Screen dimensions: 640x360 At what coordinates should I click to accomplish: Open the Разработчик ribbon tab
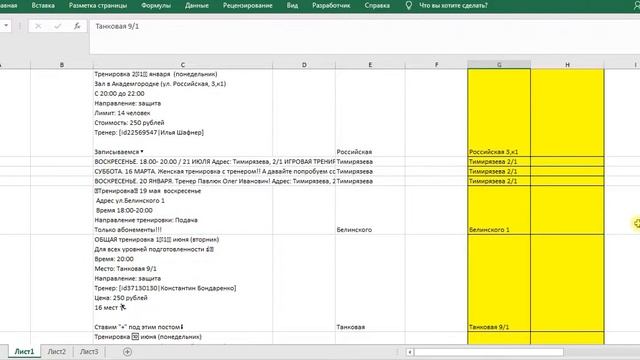coord(331,6)
